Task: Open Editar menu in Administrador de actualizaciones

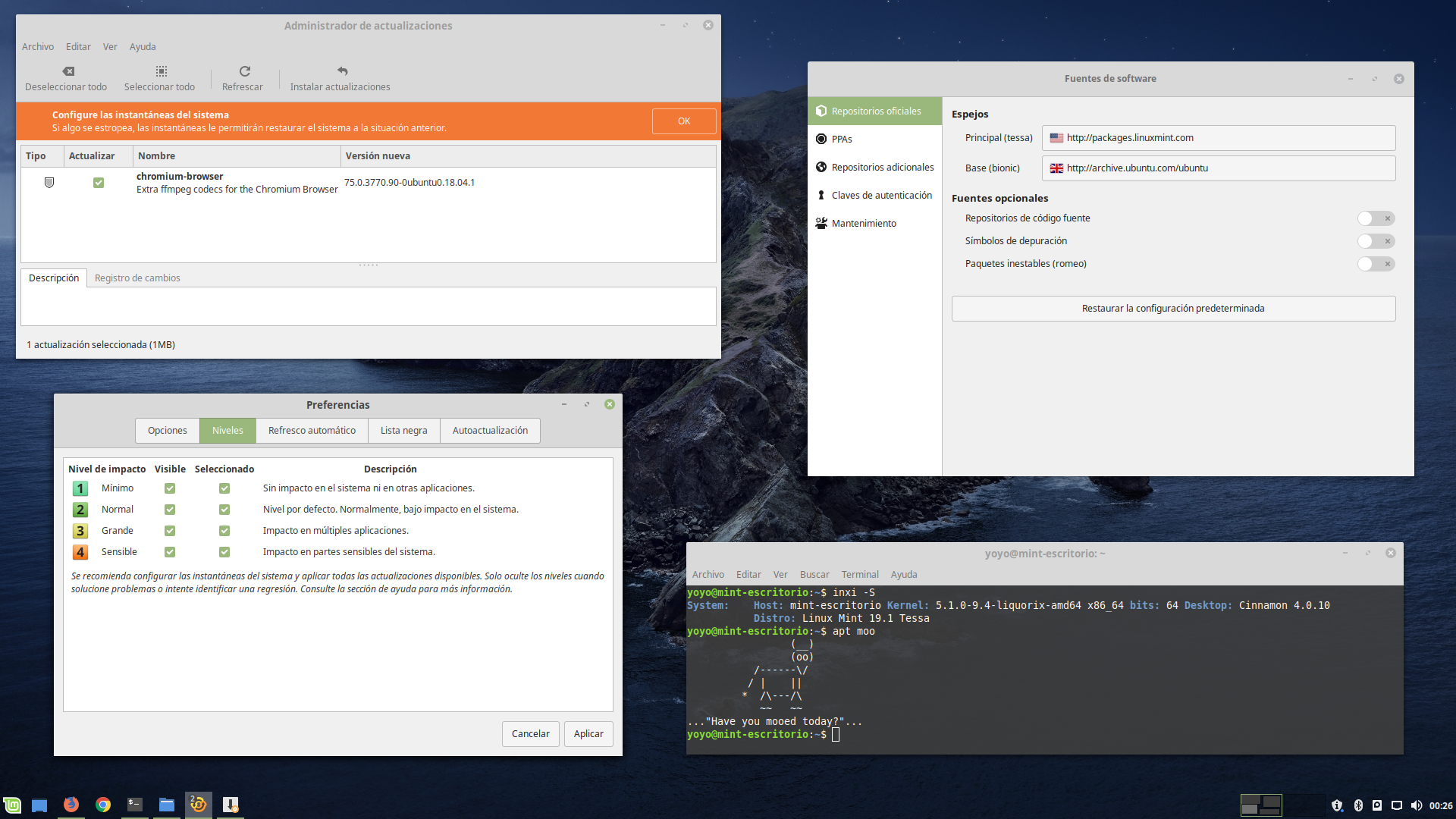Action: [78, 46]
